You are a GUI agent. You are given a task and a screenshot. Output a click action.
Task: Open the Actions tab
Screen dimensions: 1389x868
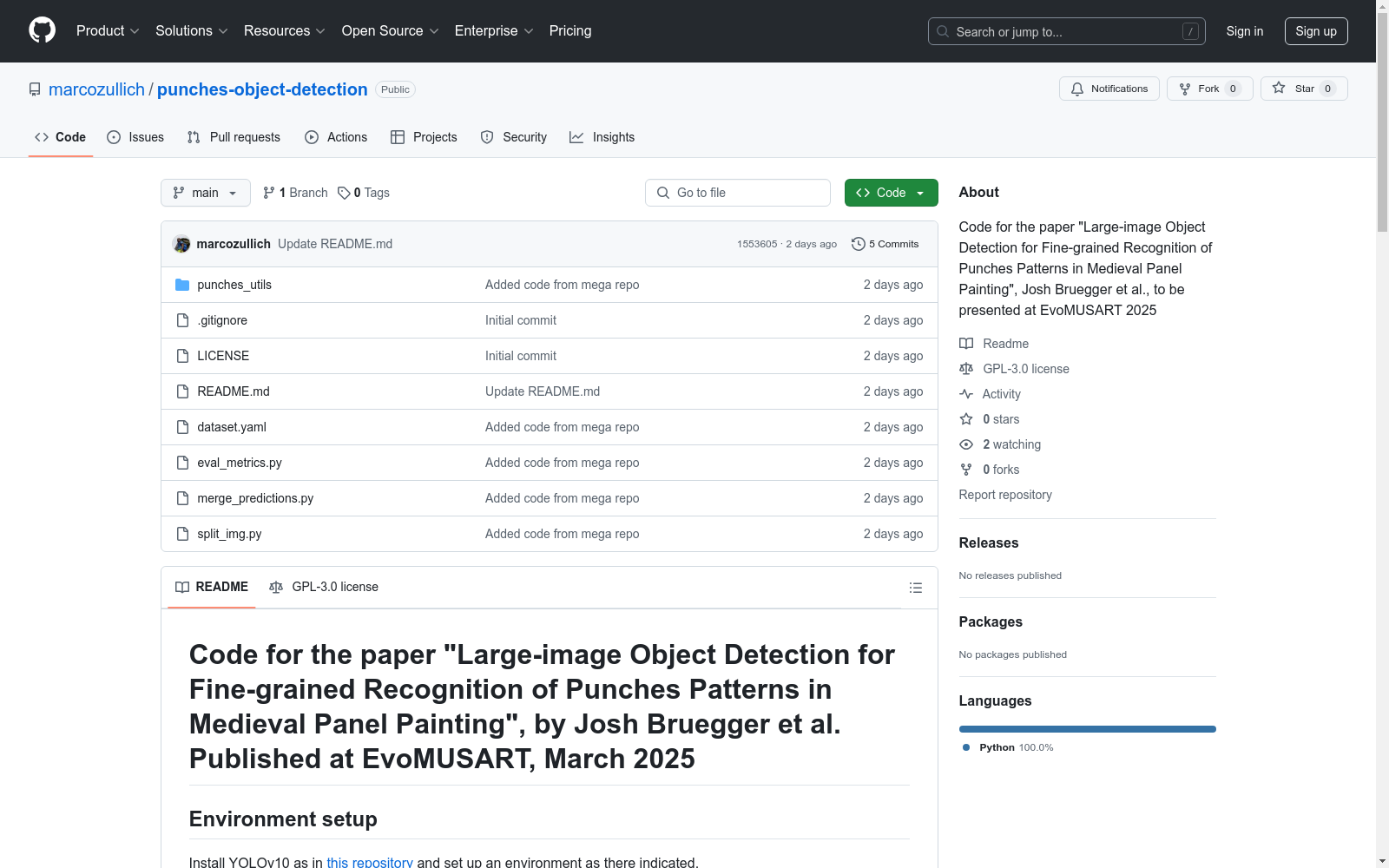click(x=336, y=137)
